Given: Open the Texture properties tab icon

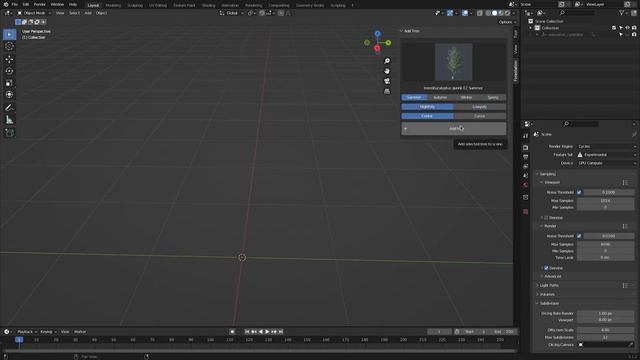Looking at the screenshot, I should pos(526,212).
